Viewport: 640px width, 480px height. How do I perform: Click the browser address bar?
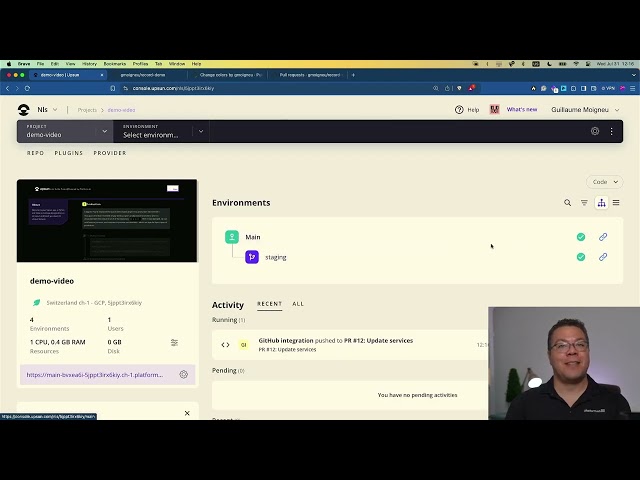click(x=278, y=88)
